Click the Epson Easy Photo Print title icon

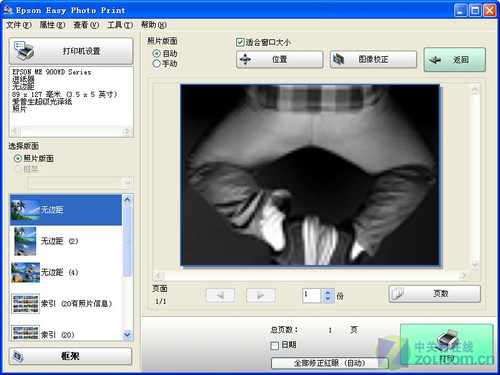coord(8,10)
